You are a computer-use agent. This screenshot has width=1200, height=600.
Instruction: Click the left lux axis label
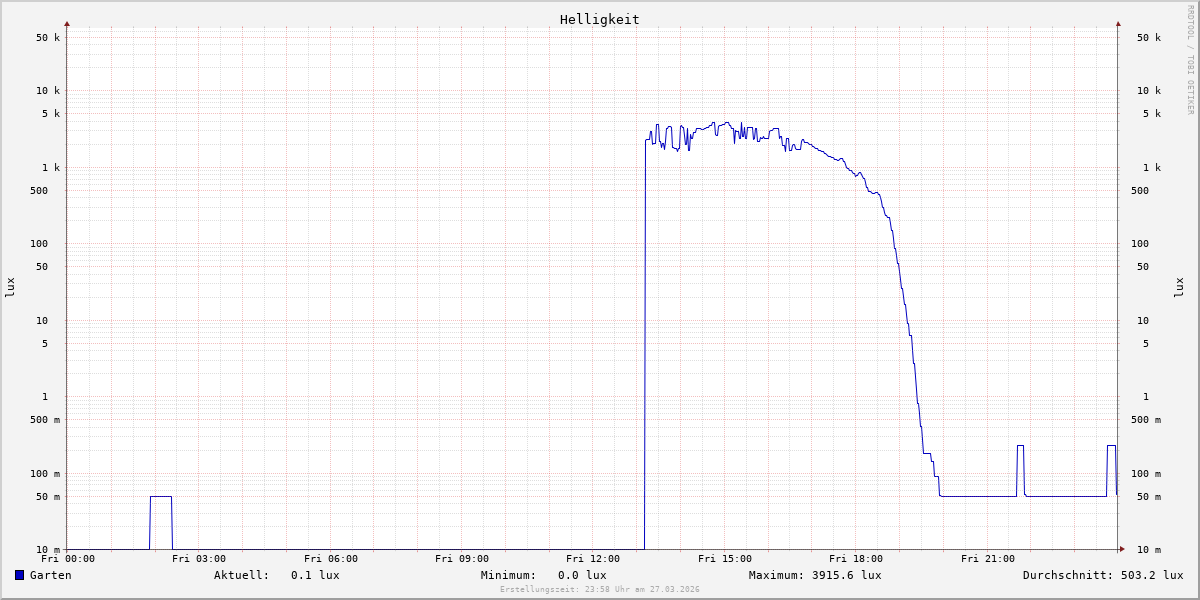click(10, 288)
